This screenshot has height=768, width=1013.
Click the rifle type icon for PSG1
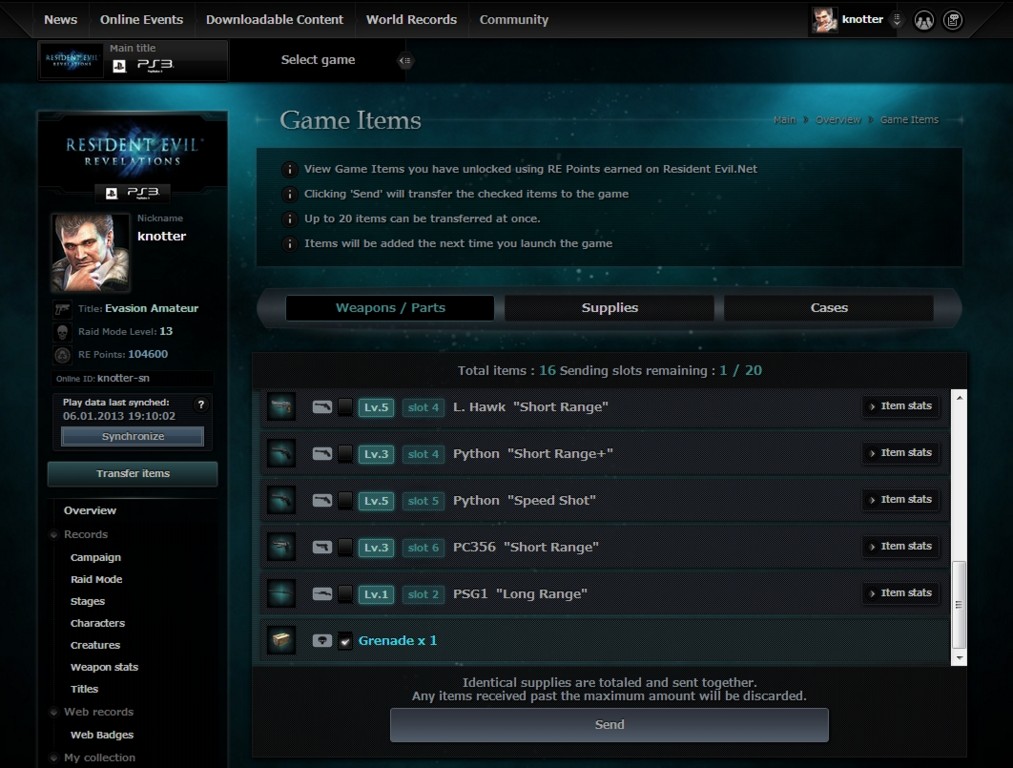(x=322, y=594)
